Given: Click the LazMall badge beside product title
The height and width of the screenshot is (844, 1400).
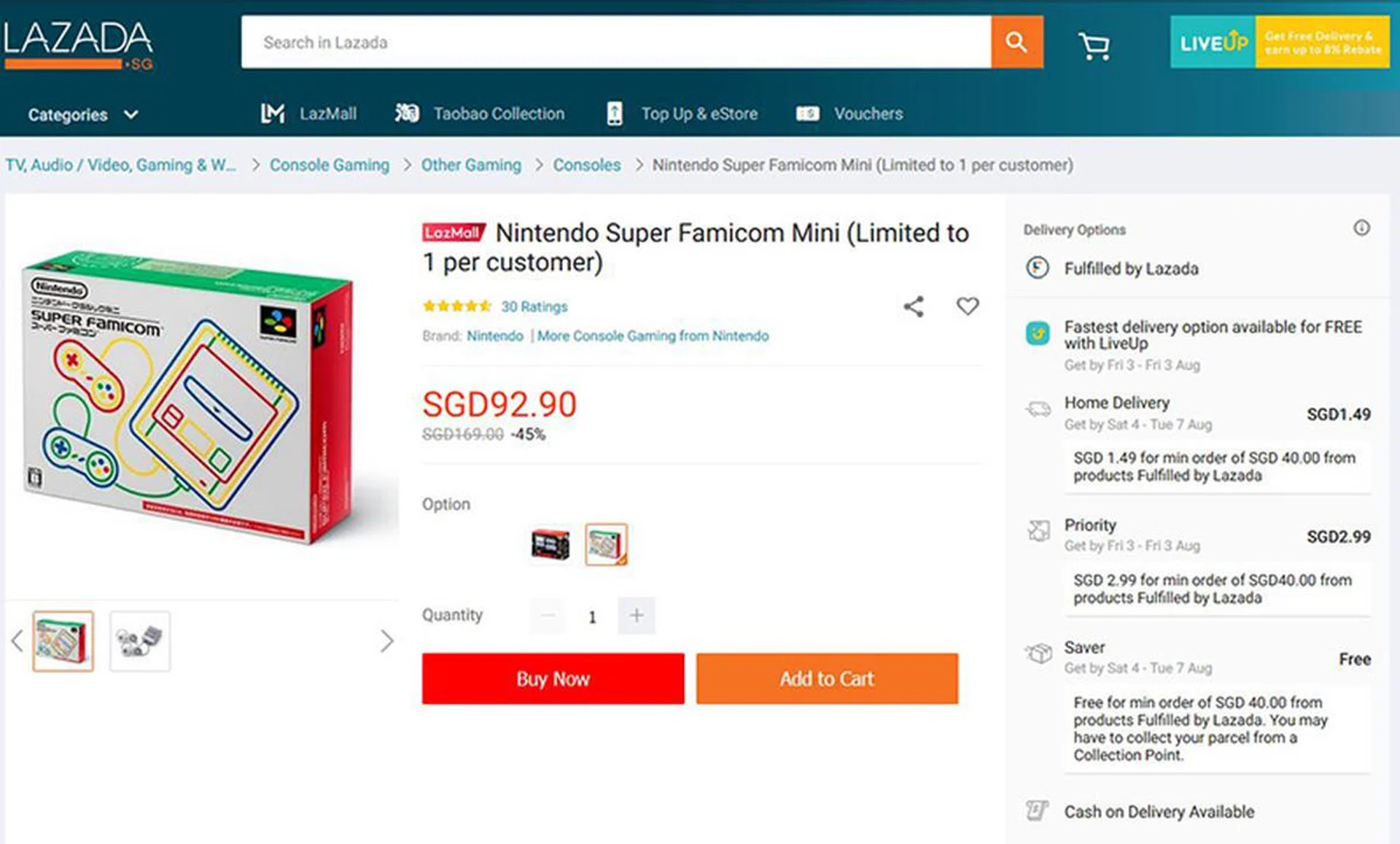Looking at the screenshot, I should point(453,233).
